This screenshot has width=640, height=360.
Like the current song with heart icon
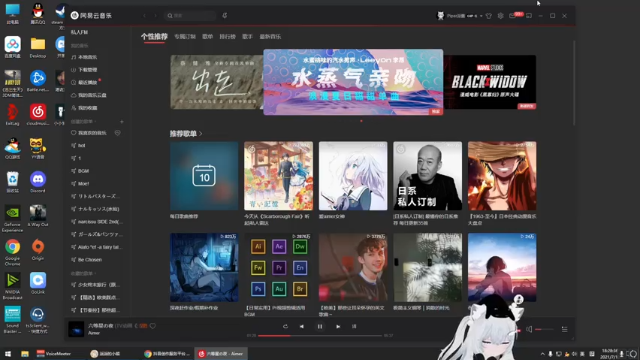153,326
